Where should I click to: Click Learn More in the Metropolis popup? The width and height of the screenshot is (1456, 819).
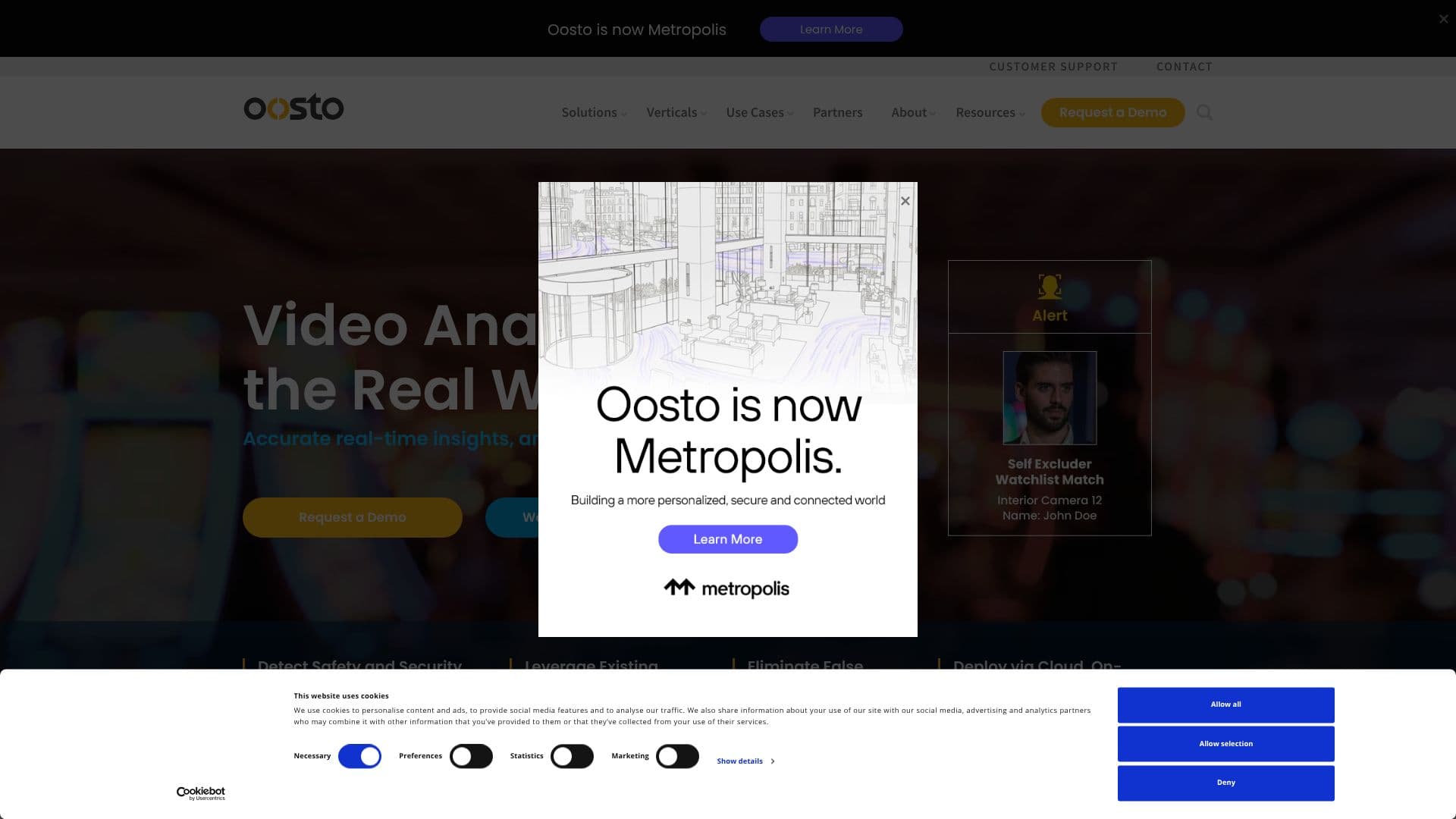[727, 539]
